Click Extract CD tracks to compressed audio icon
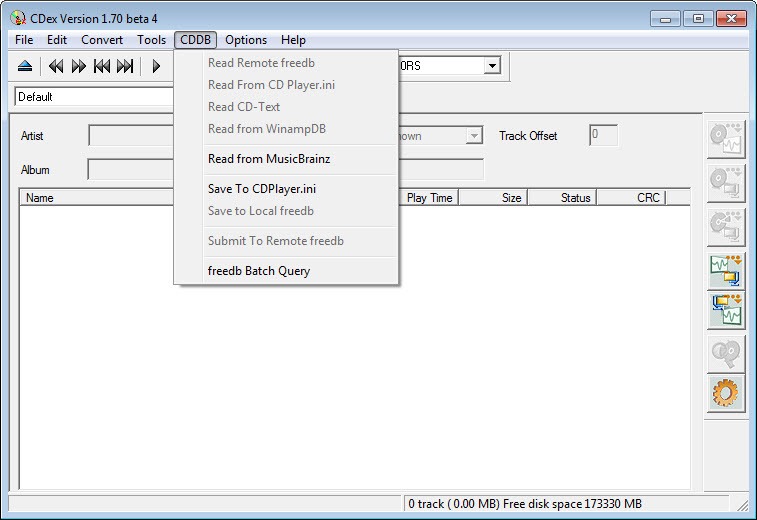This screenshot has height=520, width=757. coord(726,183)
